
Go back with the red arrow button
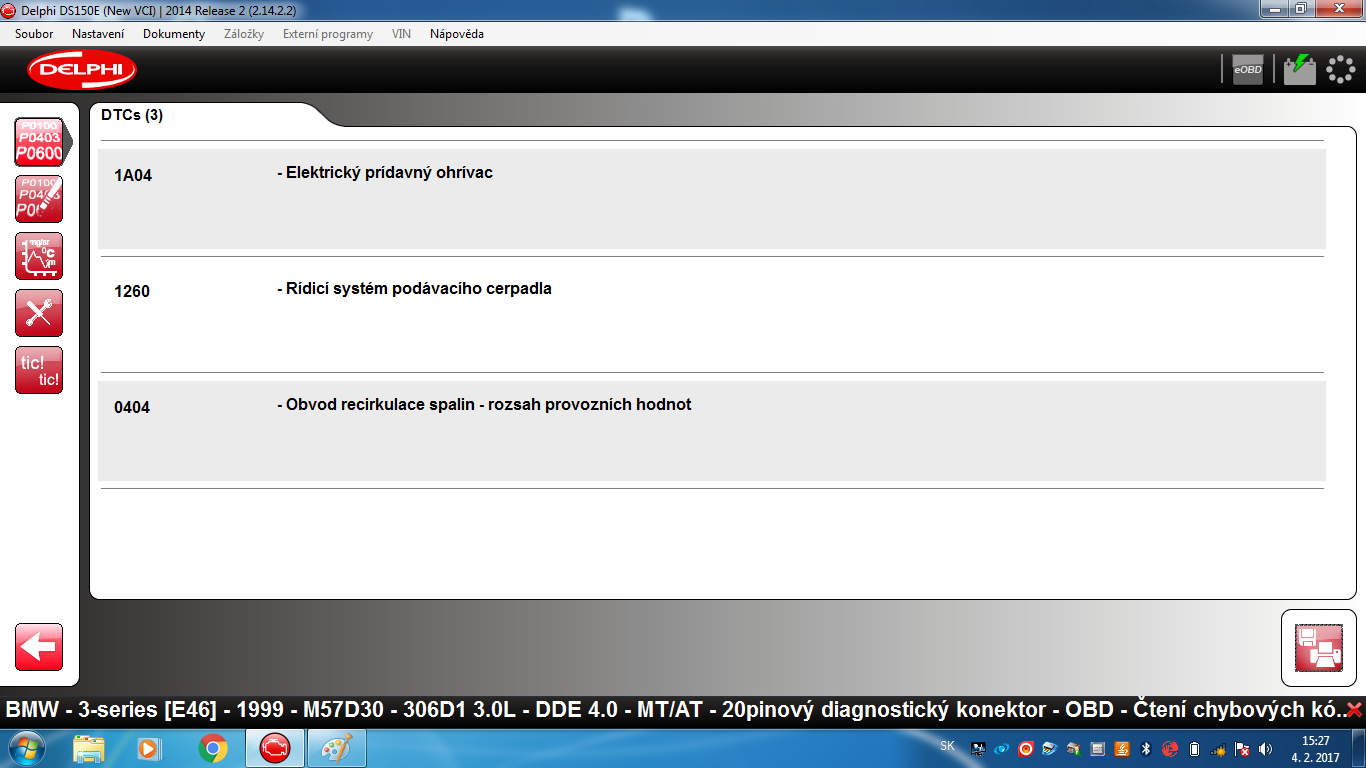39,647
